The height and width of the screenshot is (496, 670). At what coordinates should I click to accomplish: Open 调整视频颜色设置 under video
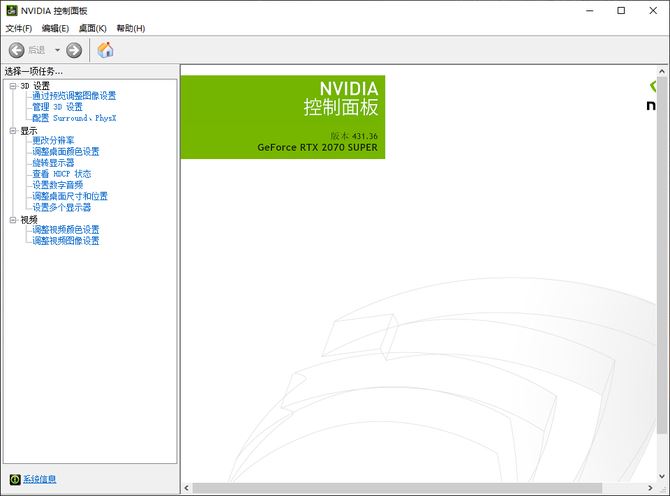tap(66, 230)
